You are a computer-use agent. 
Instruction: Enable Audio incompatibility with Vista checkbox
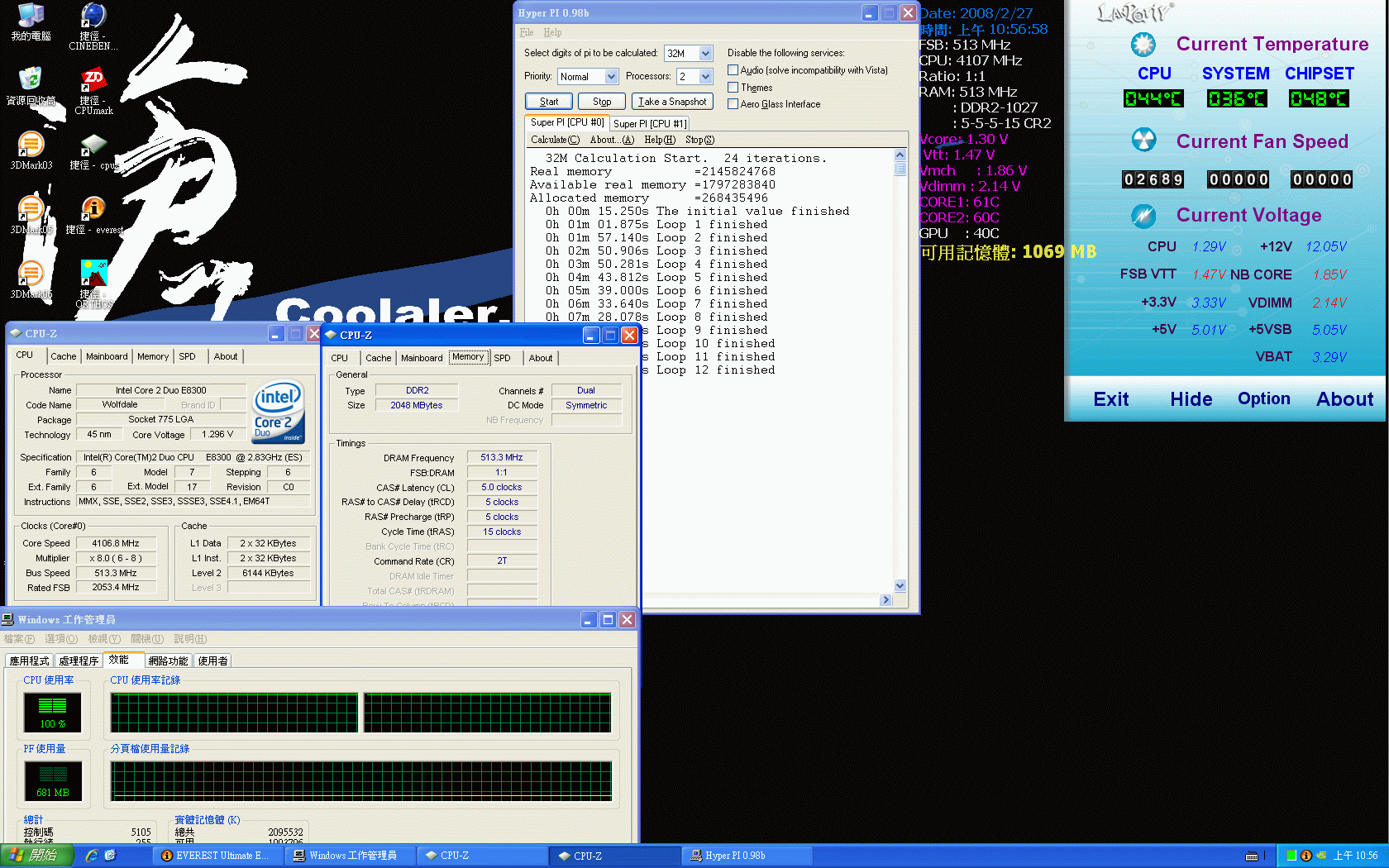click(x=733, y=70)
